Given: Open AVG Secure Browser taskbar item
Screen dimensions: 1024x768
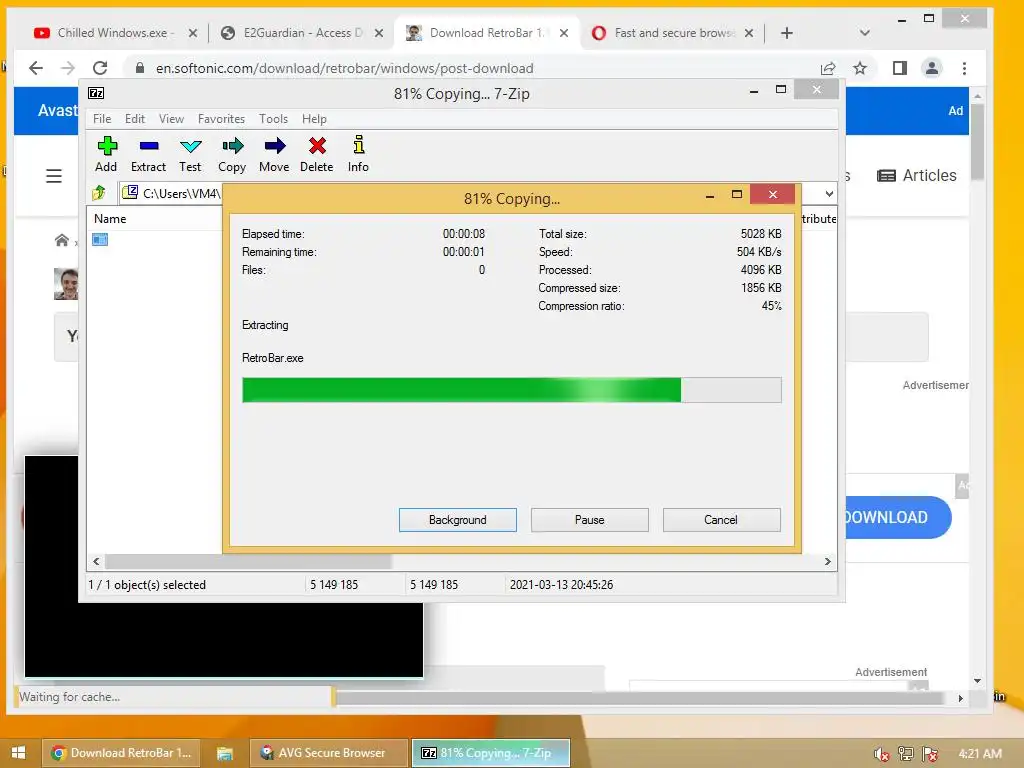Looking at the screenshot, I should [x=329, y=752].
